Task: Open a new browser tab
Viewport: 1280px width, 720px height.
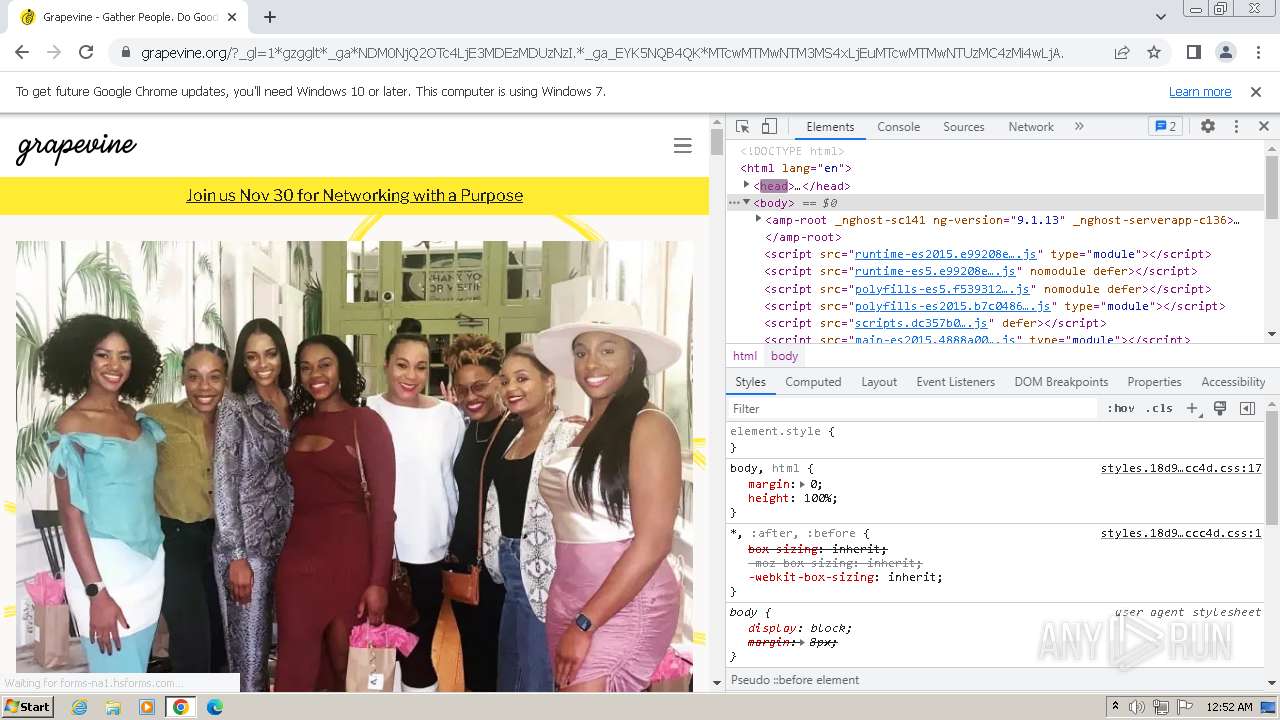Action: click(x=270, y=17)
